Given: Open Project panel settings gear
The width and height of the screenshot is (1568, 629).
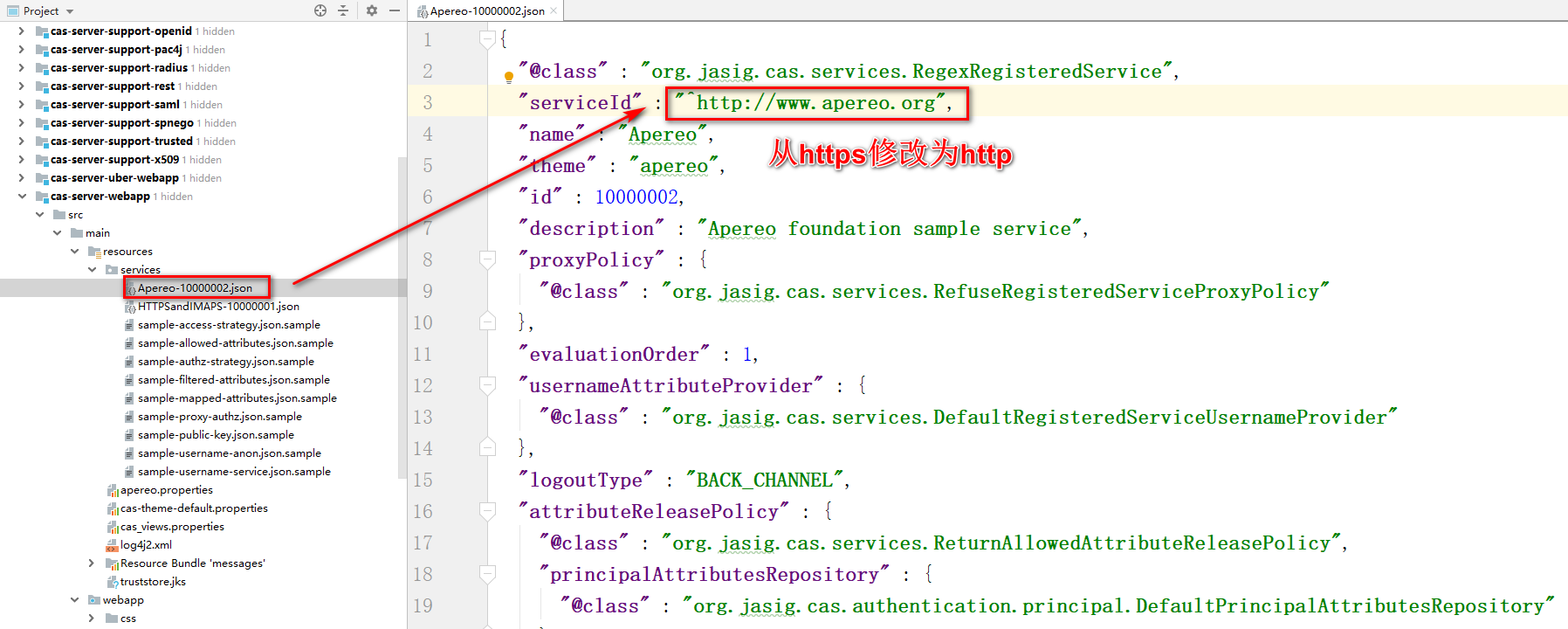Looking at the screenshot, I should [372, 10].
